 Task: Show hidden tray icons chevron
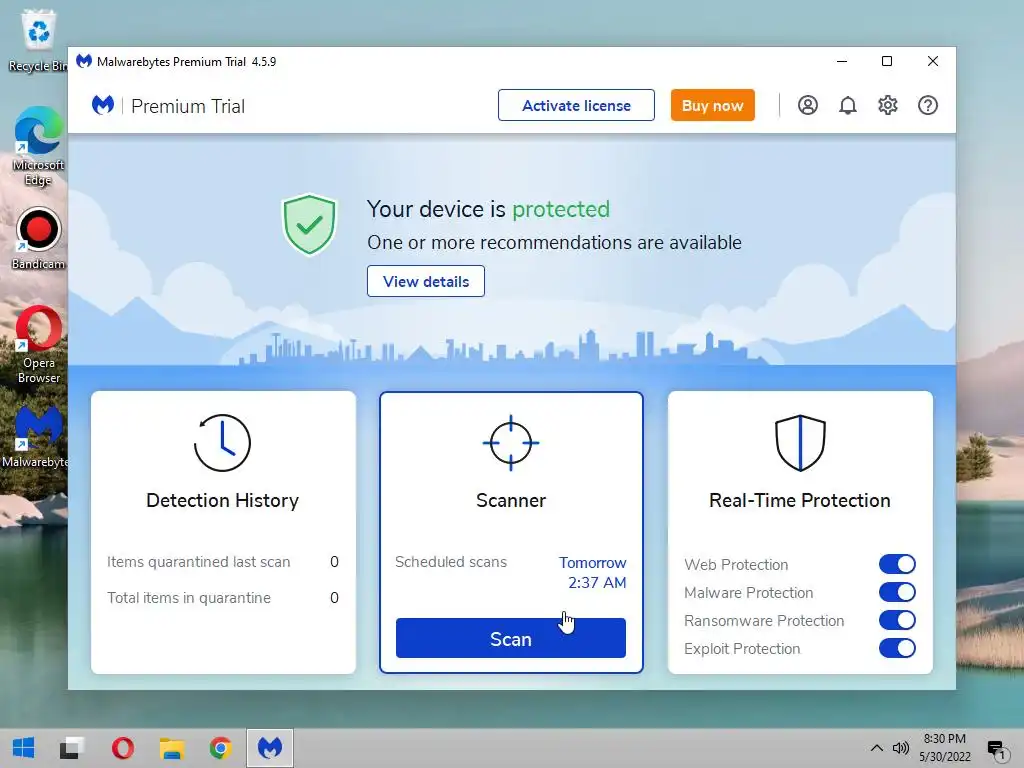[x=877, y=748]
